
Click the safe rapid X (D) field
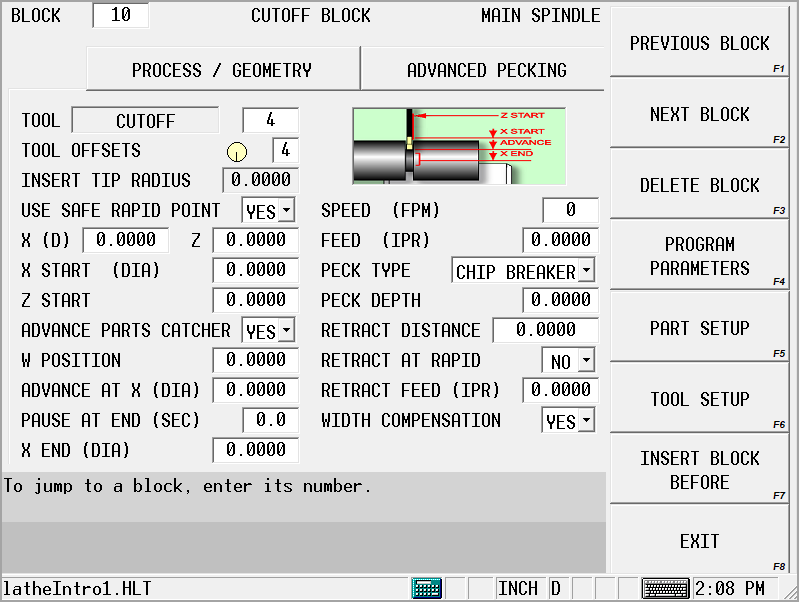click(x=125, y=240)
